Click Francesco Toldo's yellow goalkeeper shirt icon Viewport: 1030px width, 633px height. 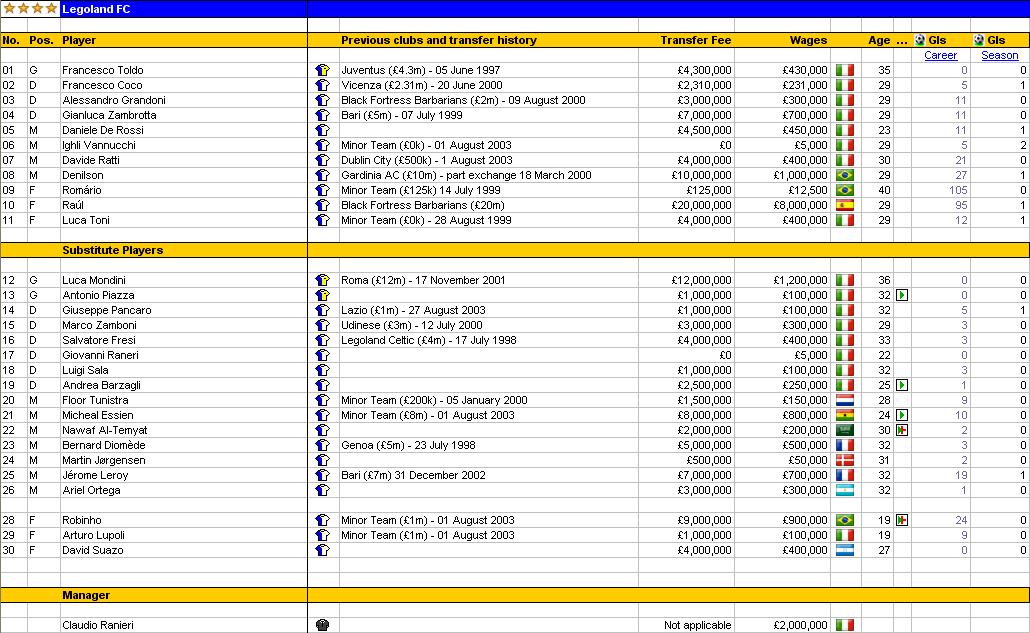(x=322, y=70)
